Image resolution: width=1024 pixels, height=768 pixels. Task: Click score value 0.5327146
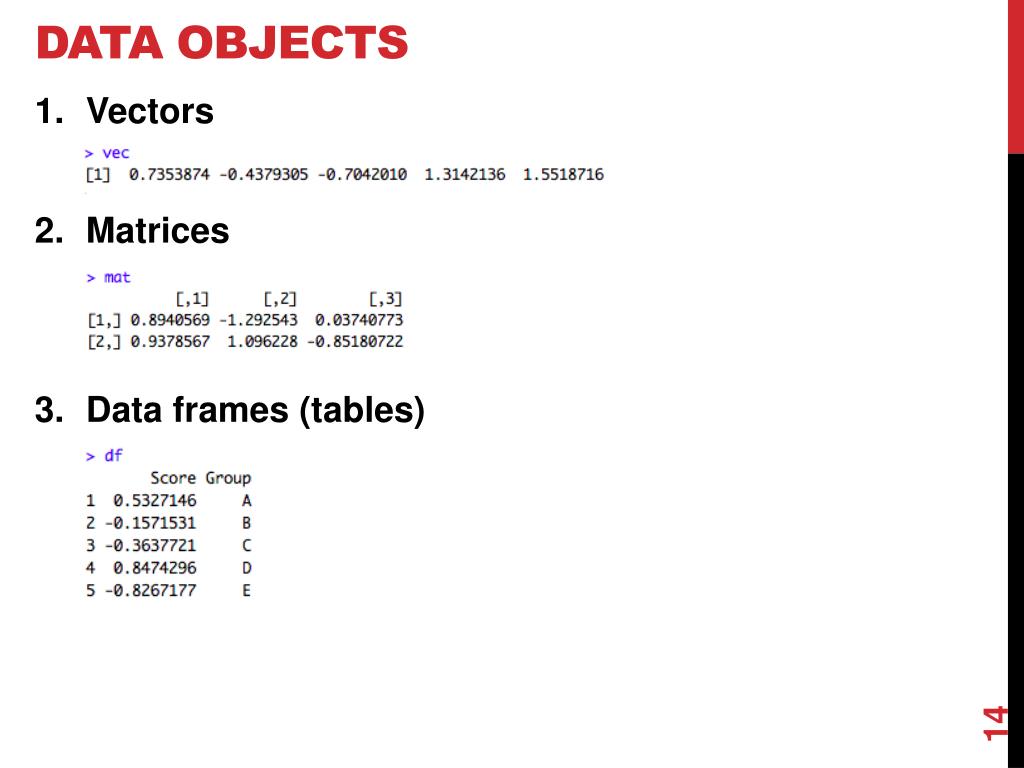pos(154,501)
